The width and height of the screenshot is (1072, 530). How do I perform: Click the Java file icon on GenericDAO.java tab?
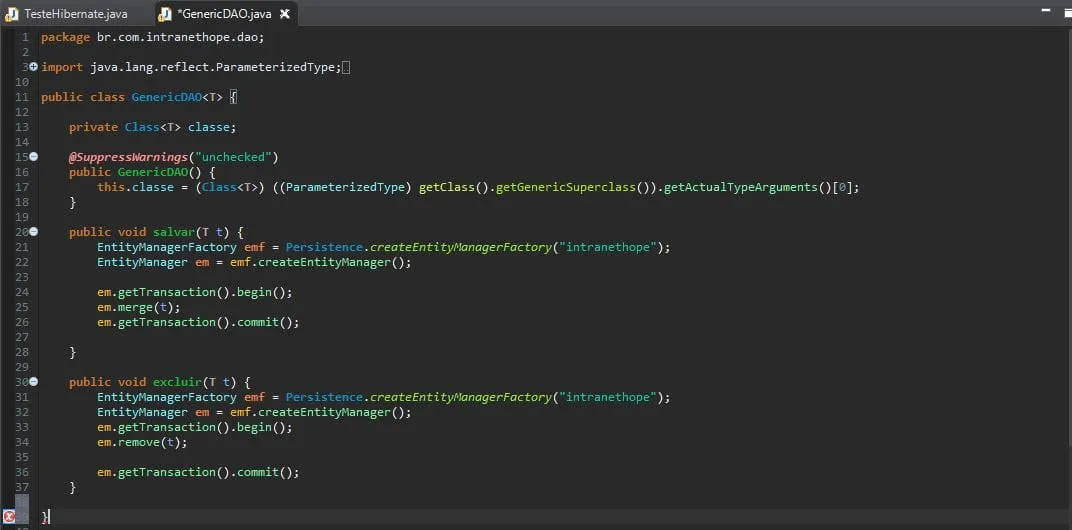(164, 14)
